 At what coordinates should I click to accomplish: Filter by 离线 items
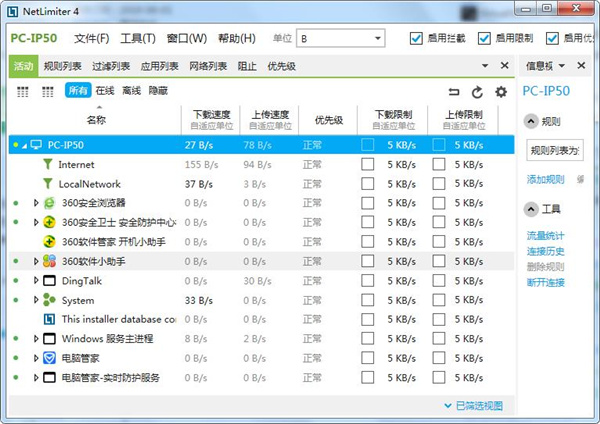pos(132,91)
